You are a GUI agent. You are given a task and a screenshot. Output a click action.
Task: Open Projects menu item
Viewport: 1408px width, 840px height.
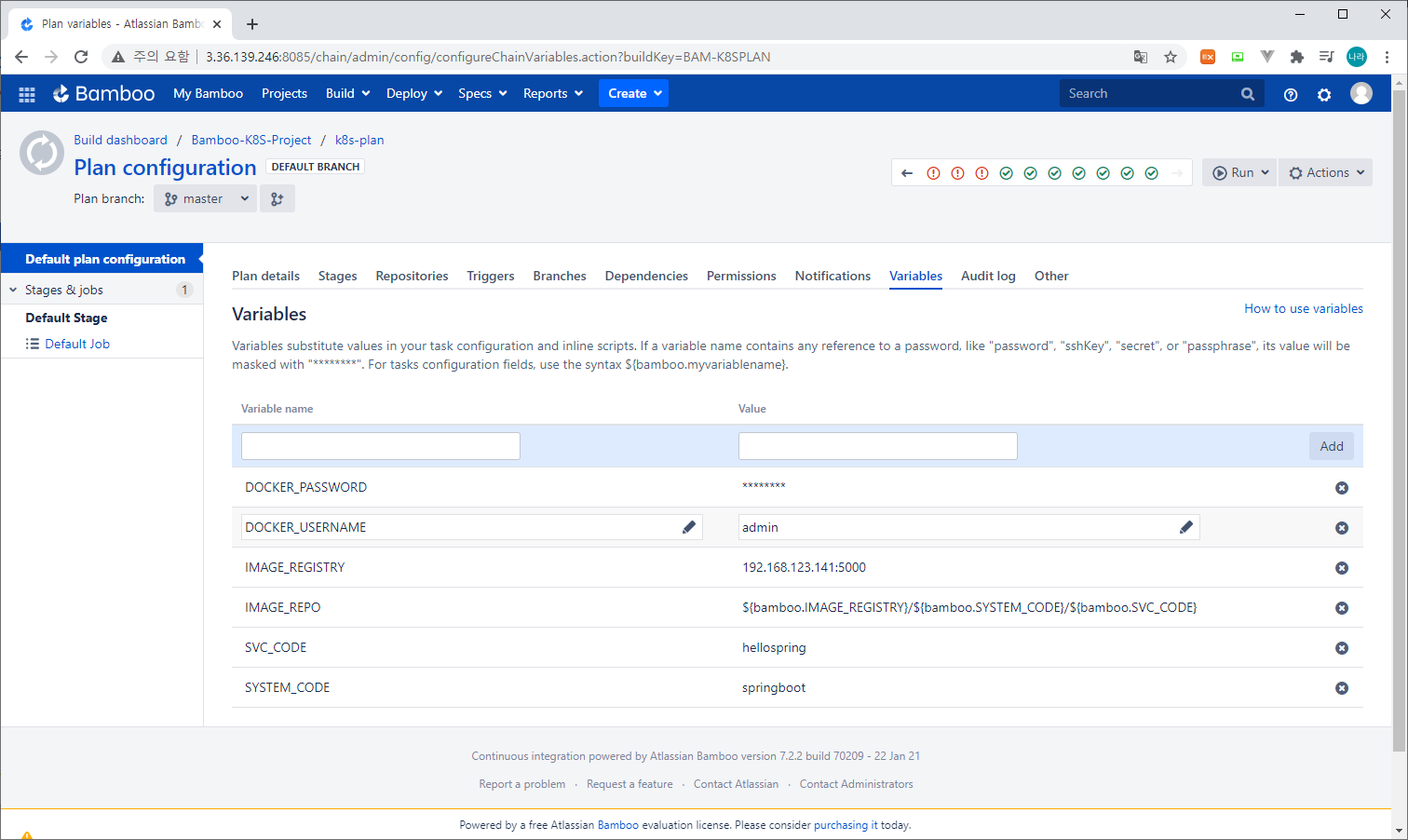[x=284, y=93]
